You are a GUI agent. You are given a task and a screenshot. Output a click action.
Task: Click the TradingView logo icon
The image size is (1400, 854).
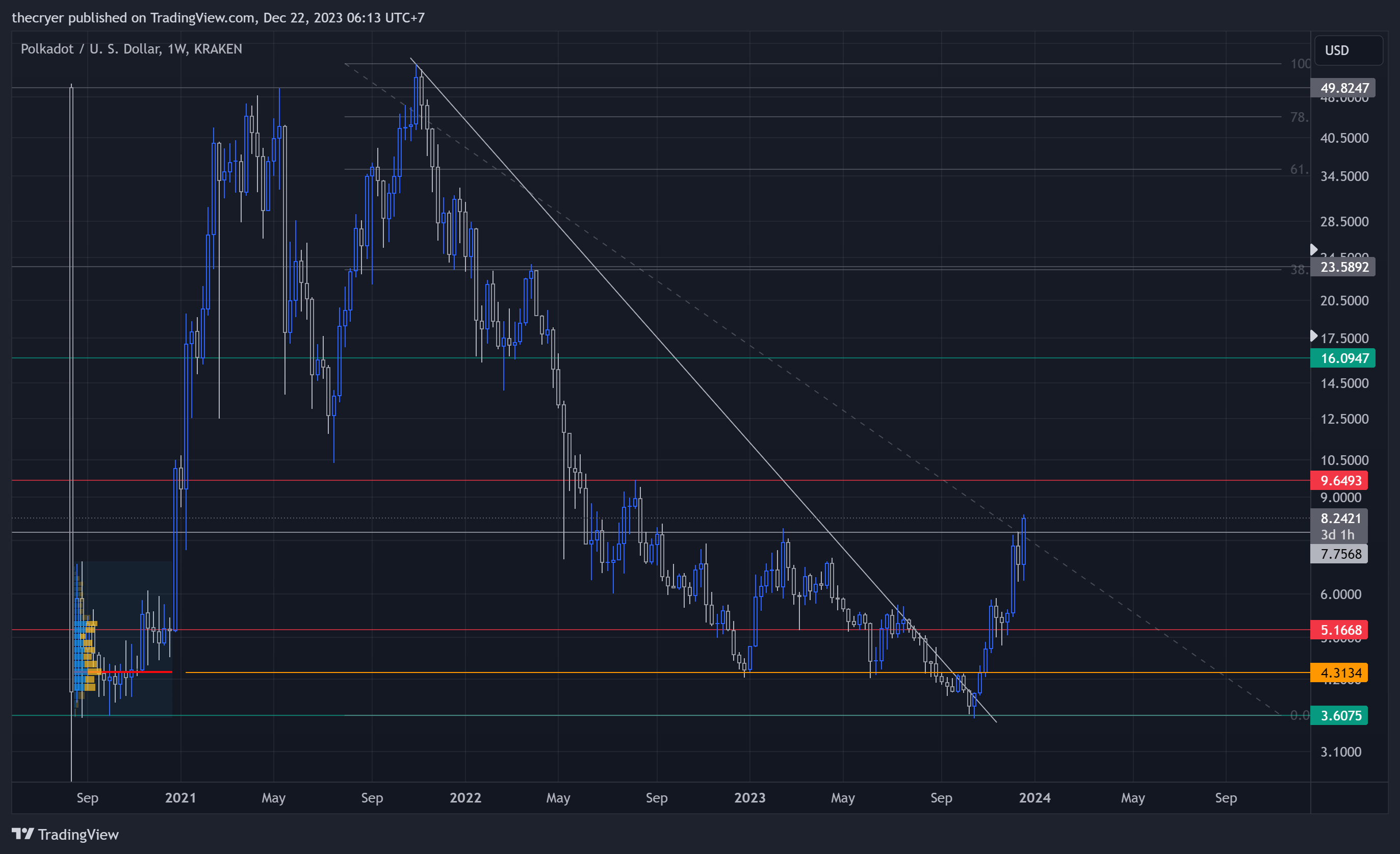pyautogui.click(x=23, y=834)
